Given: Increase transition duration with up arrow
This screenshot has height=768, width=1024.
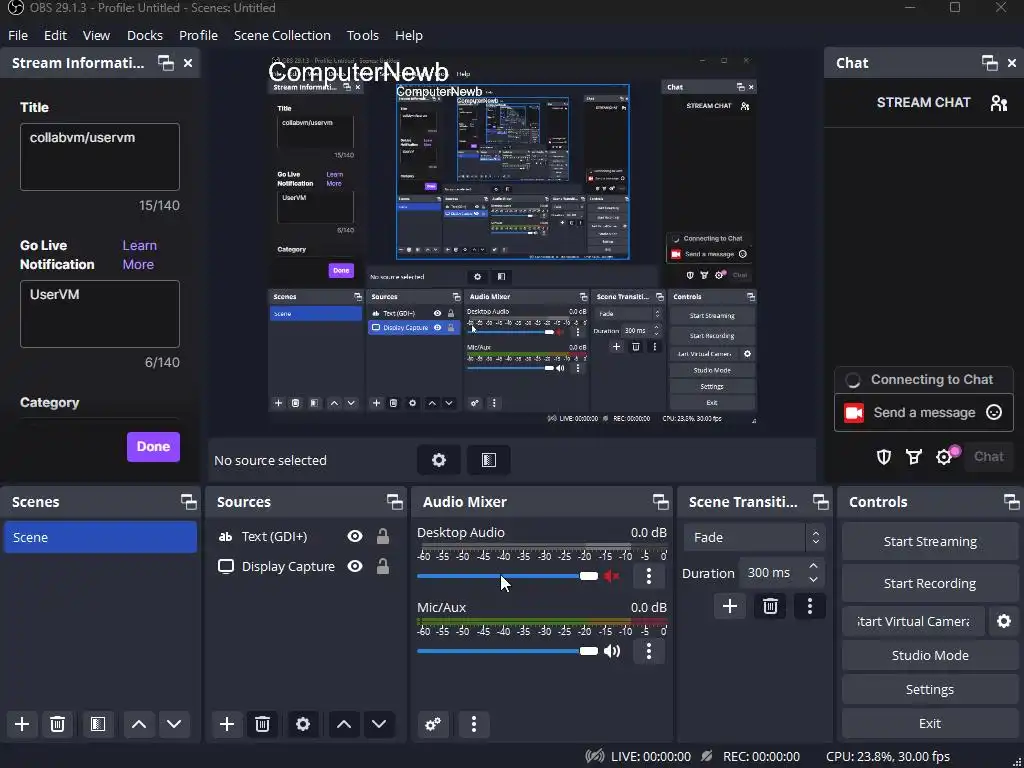Looking at the screenshot, I should pos(813,566).
